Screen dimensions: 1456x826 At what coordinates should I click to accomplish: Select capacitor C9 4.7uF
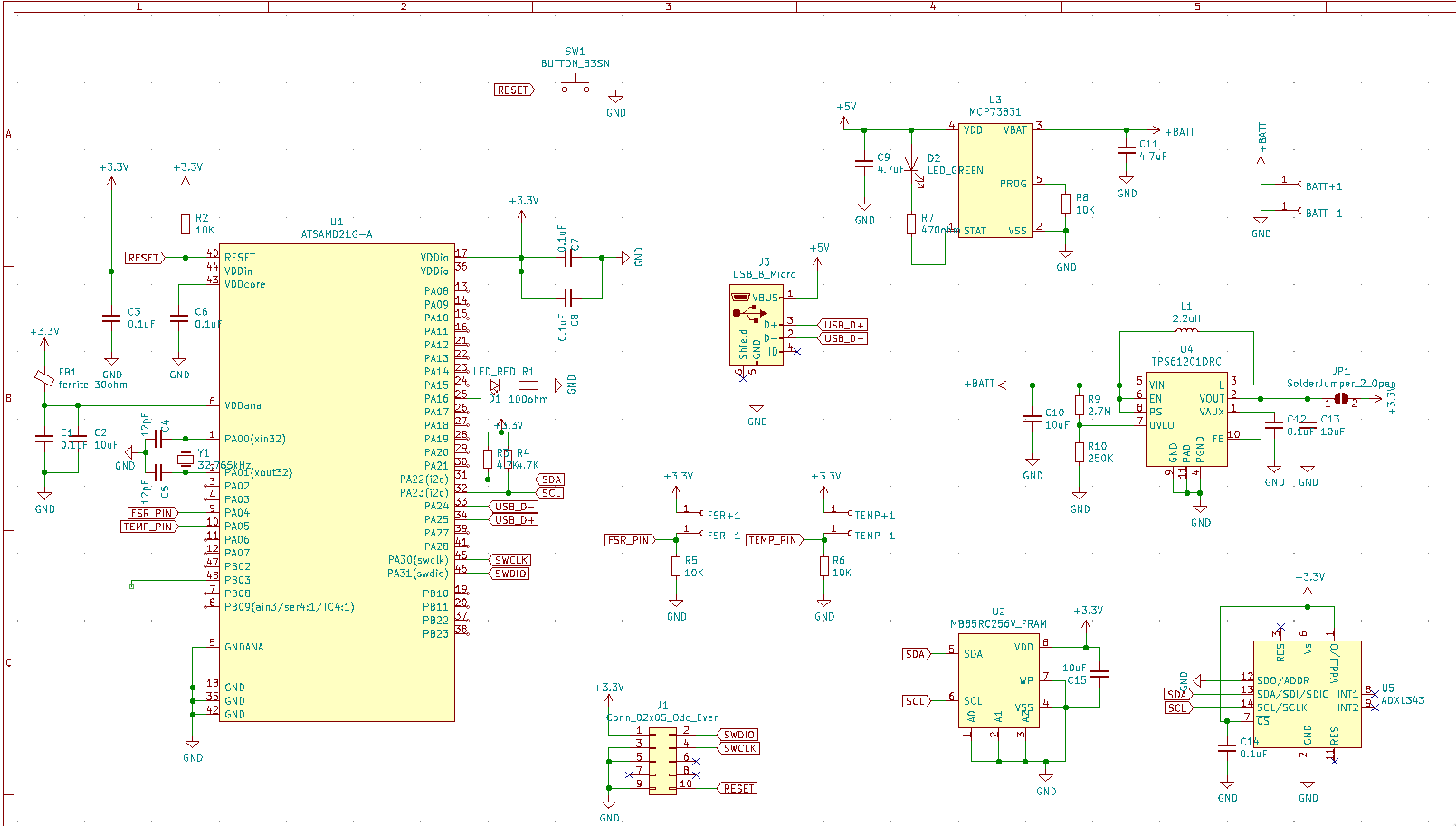(864, 164)
